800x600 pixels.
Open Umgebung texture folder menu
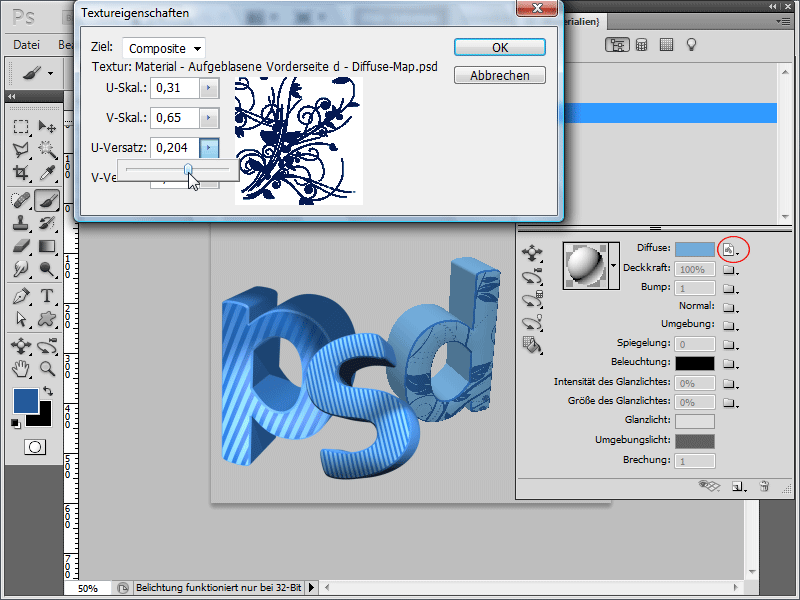731,326
